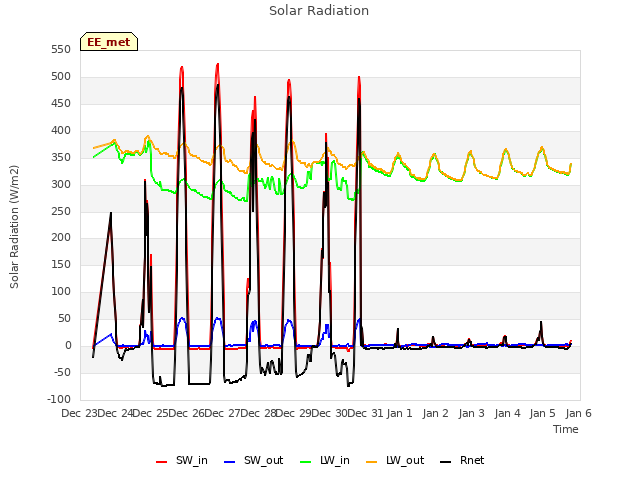The image size is (640, 480).
Task: Click the 150 y-axis tick value
Action: pos(61,264)
